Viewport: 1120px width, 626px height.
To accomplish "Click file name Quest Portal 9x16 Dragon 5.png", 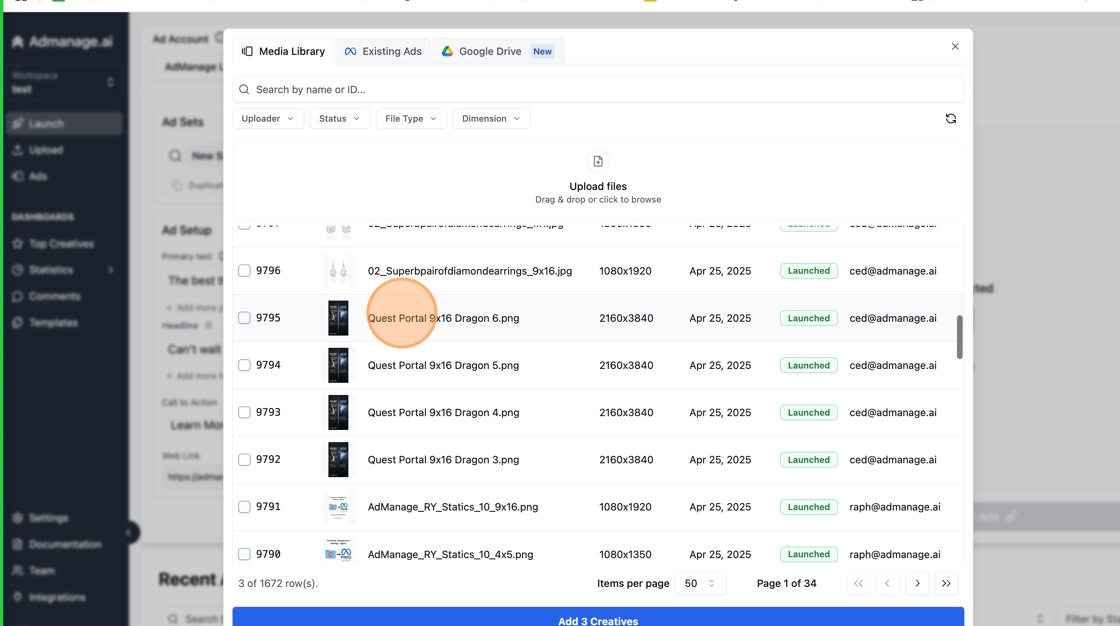I will [444, 365].
